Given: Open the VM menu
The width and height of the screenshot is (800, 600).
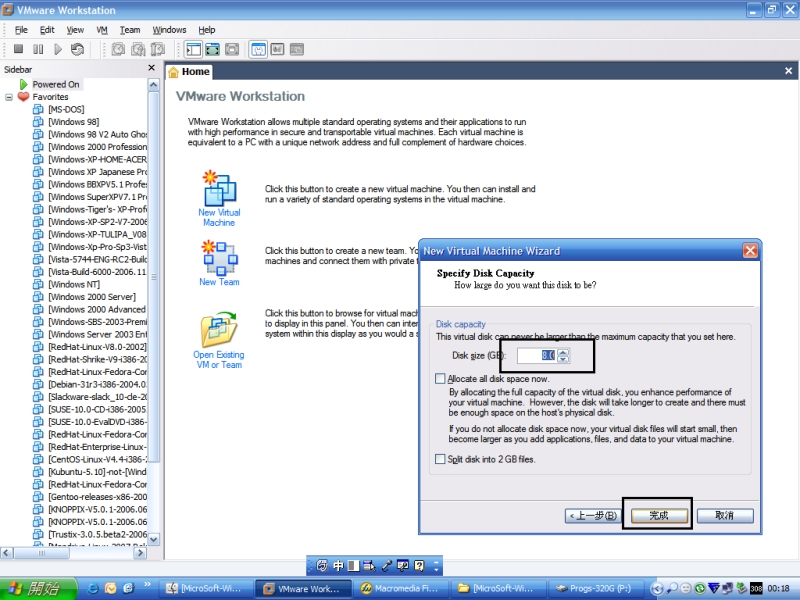Looking at the screenshot, I should [x=102, y=30].
